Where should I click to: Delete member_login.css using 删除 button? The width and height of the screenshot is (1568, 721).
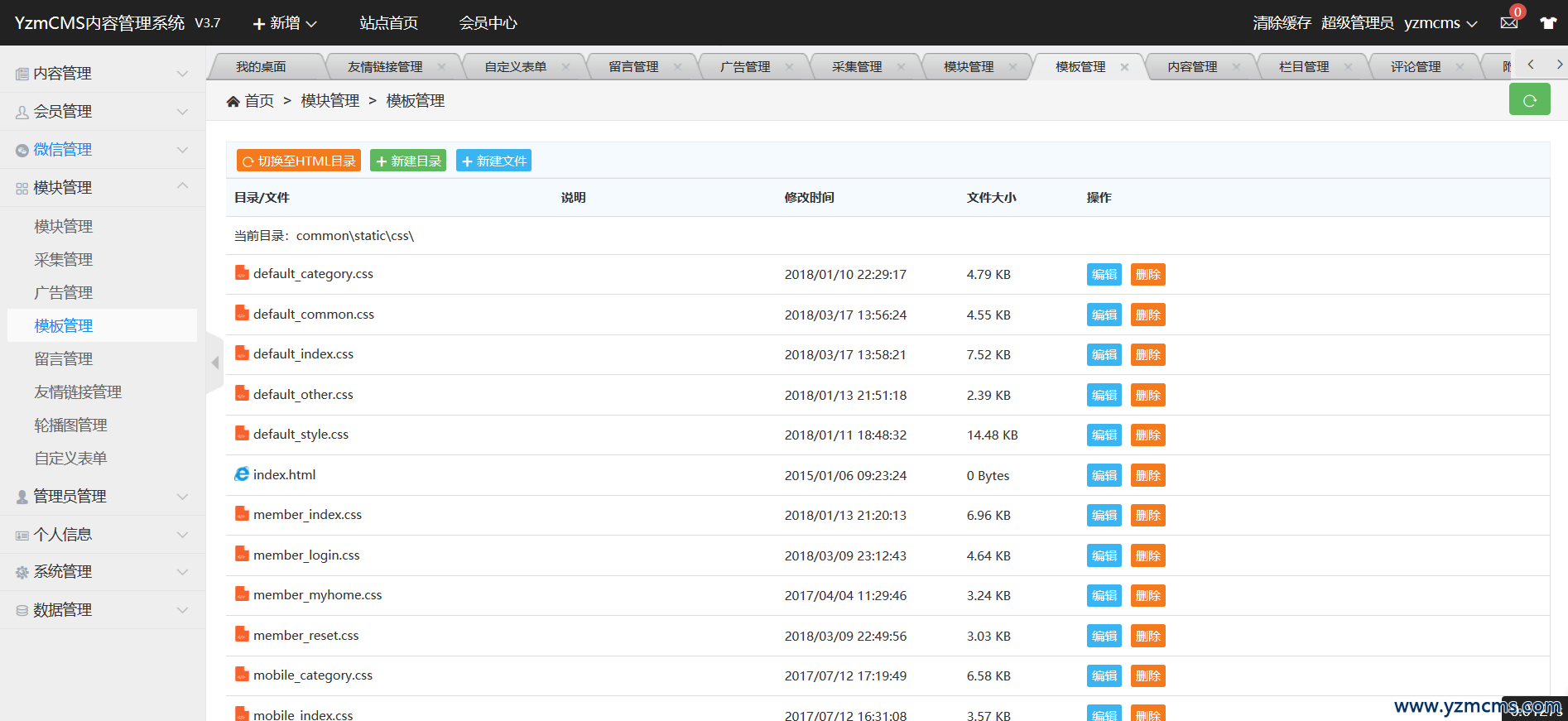(1147, 556)
